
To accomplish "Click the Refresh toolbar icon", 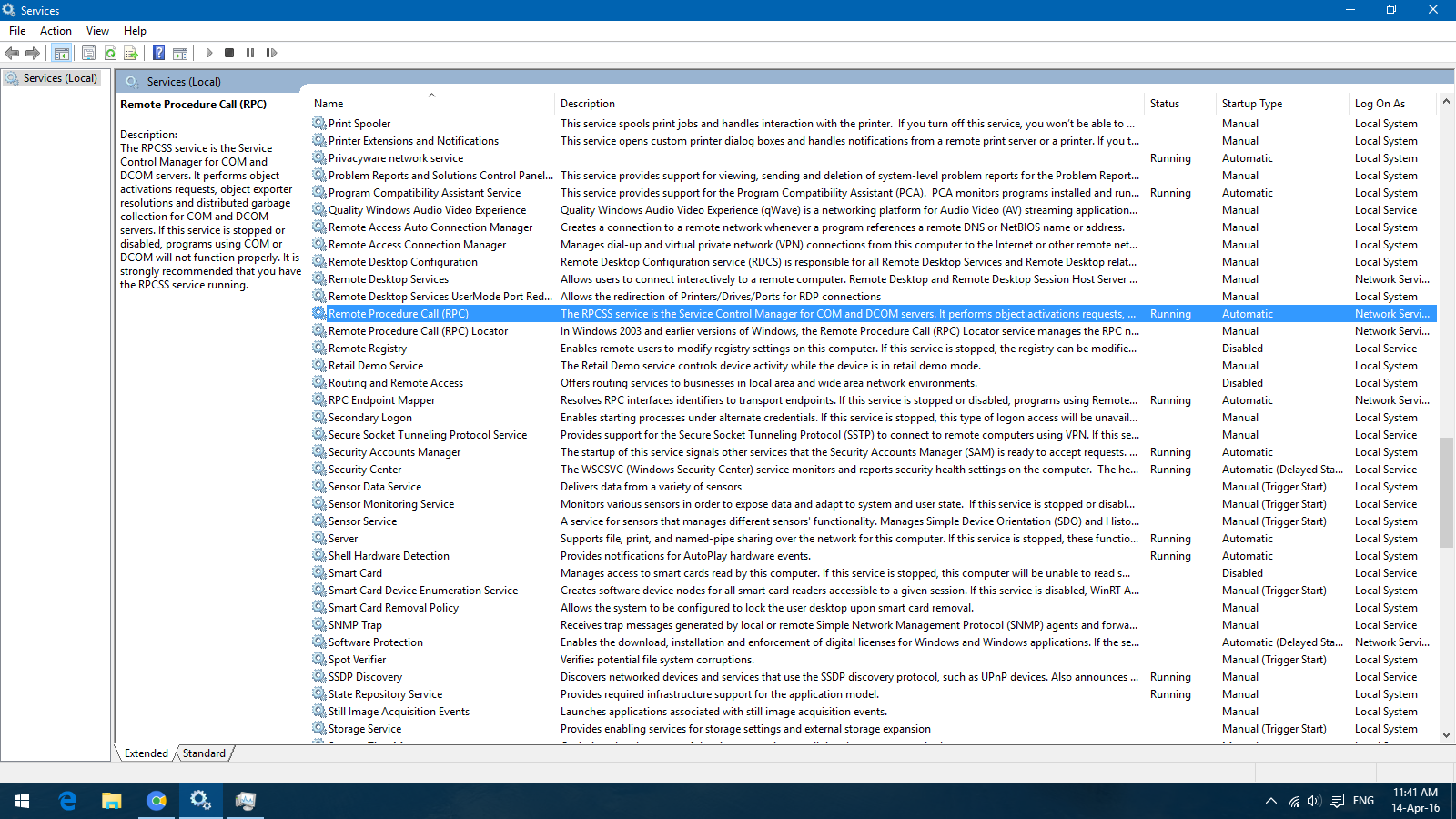I will (110, 53).
